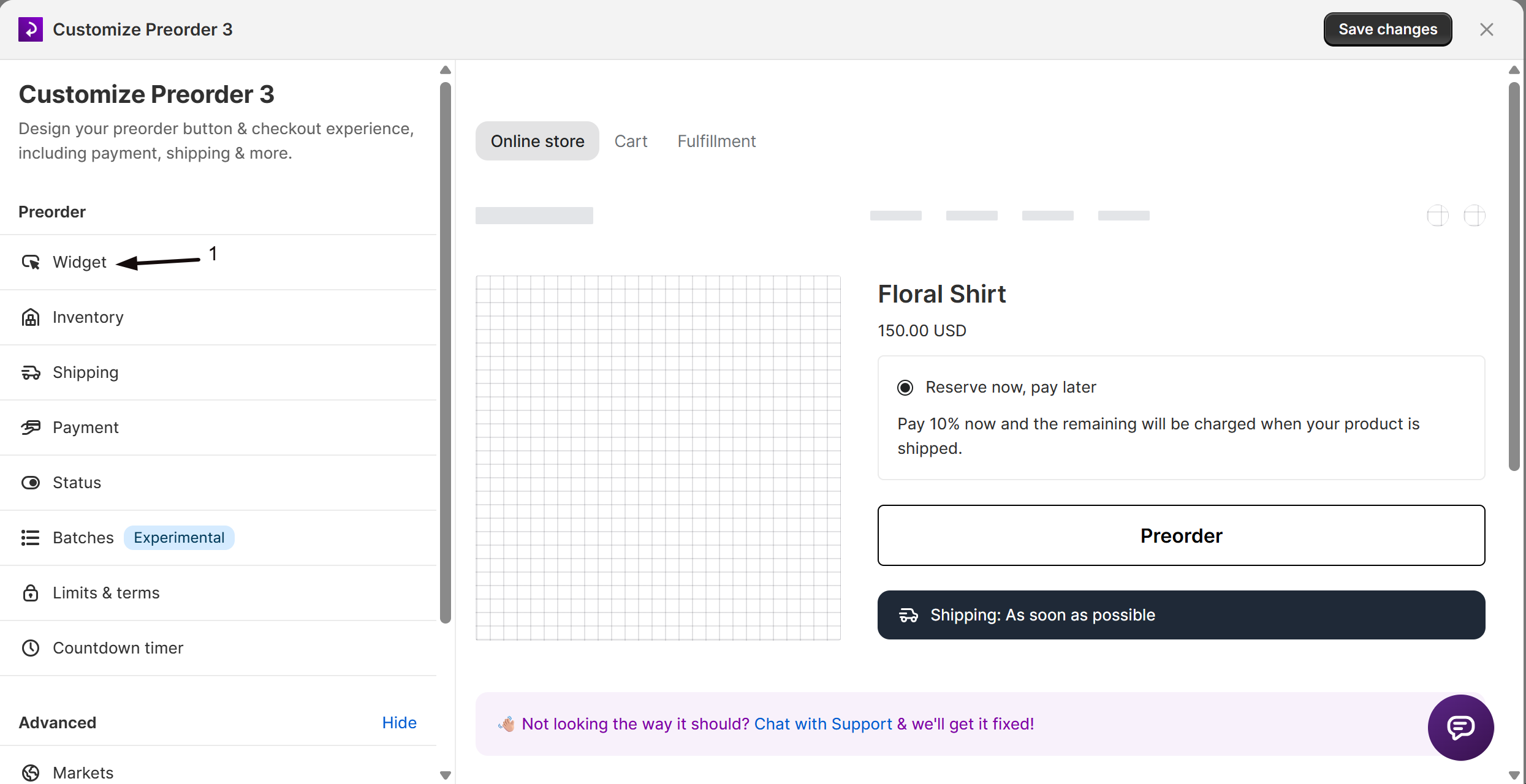The height and width of the screenshot is (784, 1526).
Task: Click preview pane scrollbar down arrow
Action: pyautogui.click(x=1514, y=775)
